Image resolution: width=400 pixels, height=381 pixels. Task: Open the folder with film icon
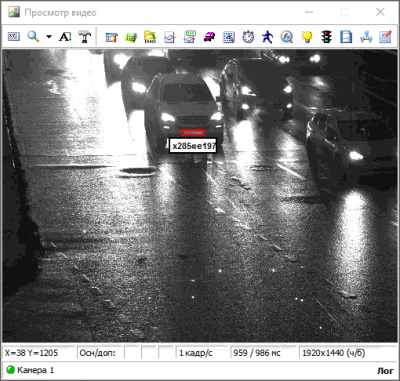[x=150, y=37]
